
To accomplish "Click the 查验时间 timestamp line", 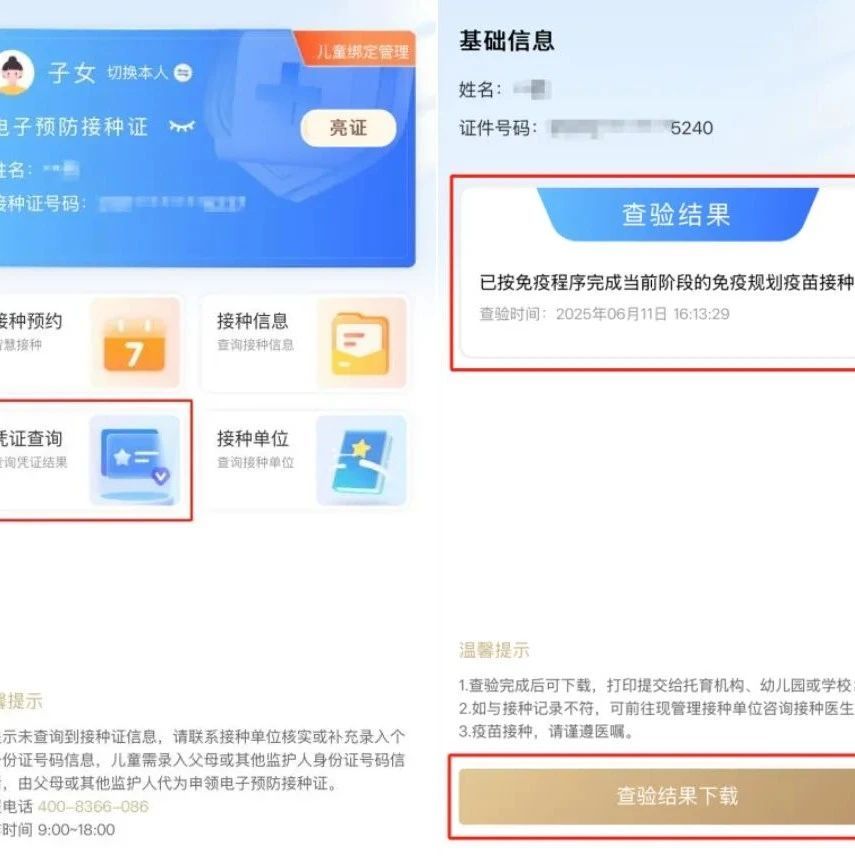I will (604, 314).
